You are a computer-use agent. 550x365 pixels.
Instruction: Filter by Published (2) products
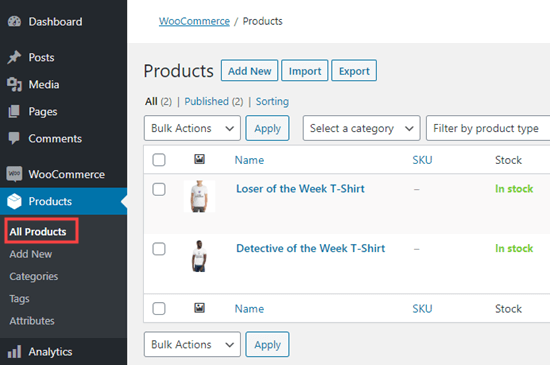[214, 102]
